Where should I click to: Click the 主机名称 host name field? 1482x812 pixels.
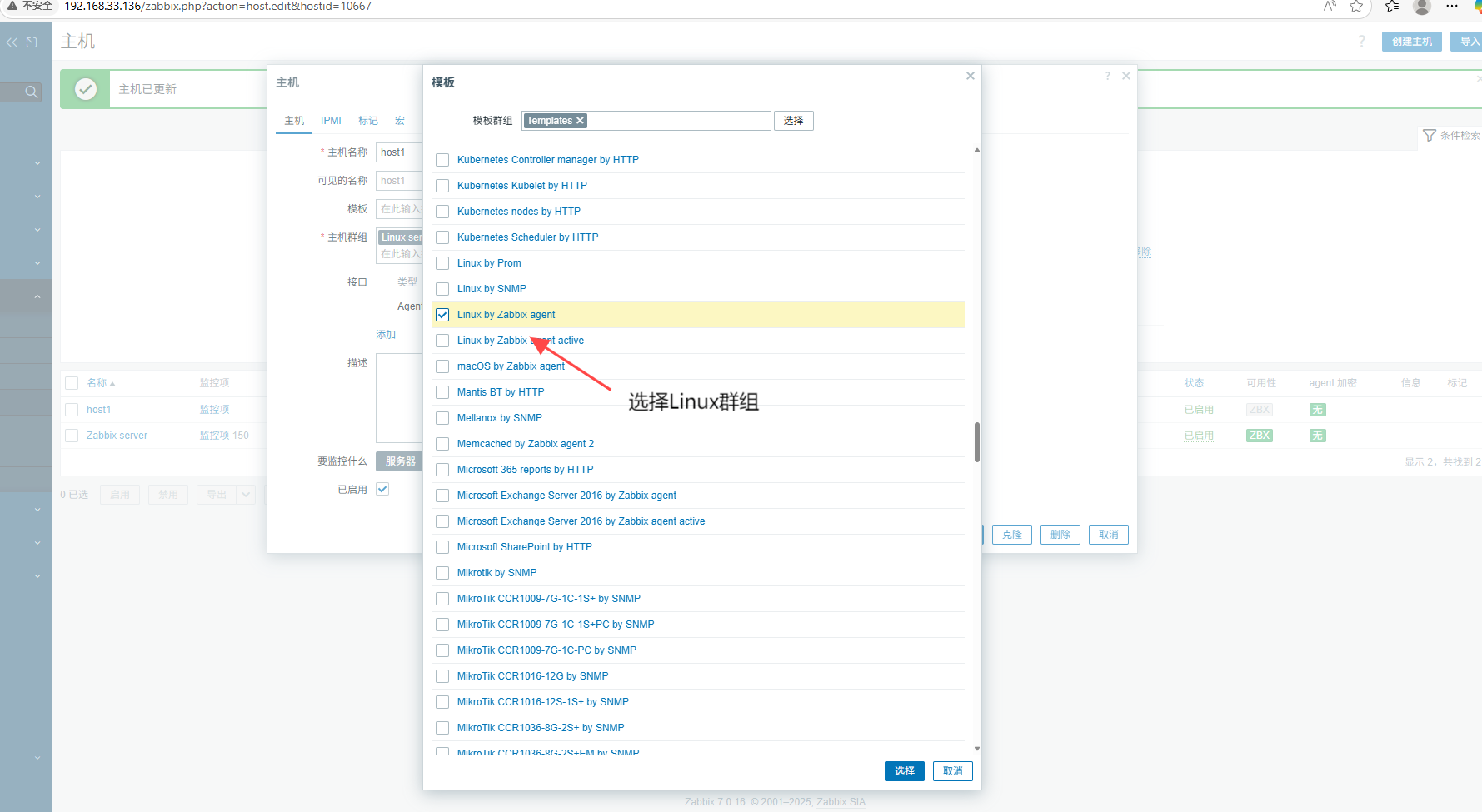pos(400,152)
